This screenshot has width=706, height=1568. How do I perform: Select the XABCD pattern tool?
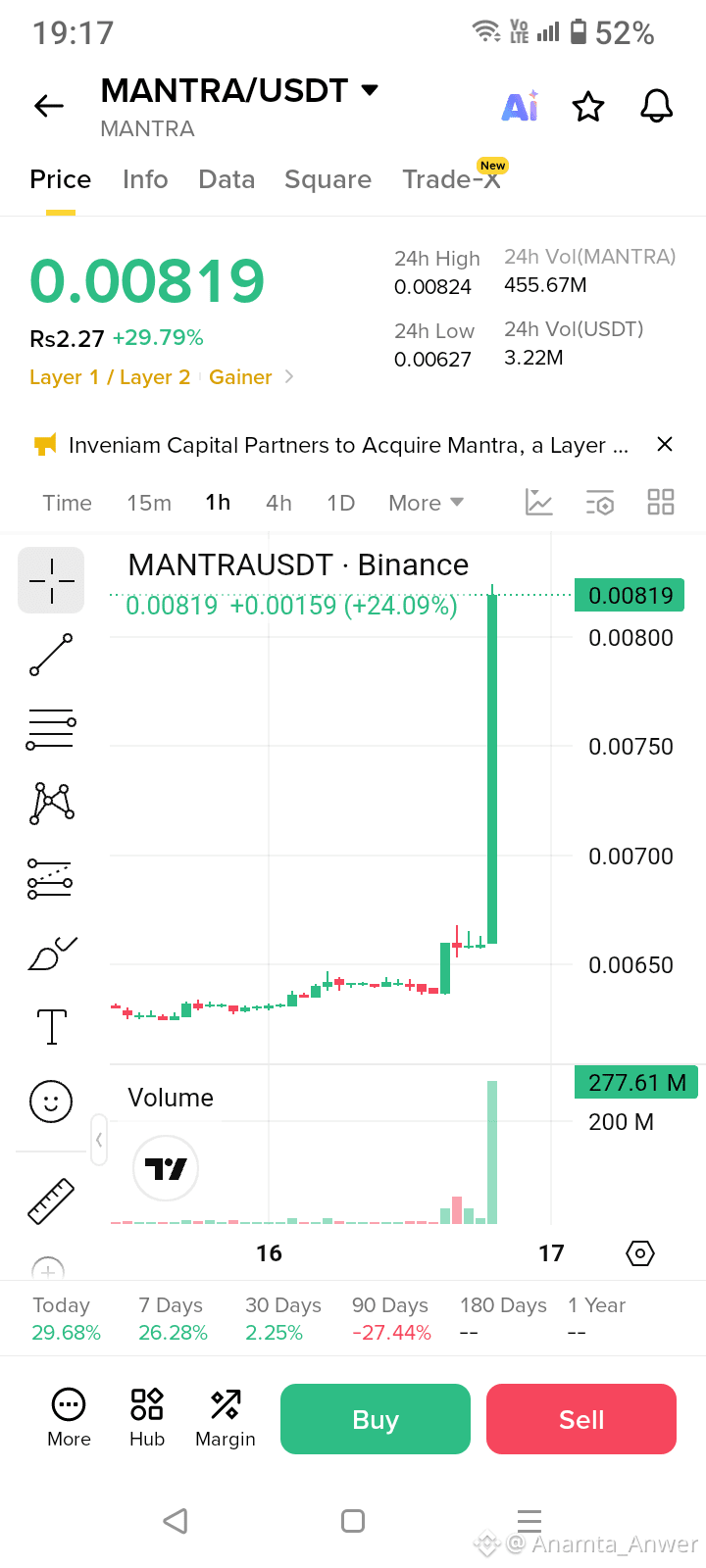click(x=52, y=803)
